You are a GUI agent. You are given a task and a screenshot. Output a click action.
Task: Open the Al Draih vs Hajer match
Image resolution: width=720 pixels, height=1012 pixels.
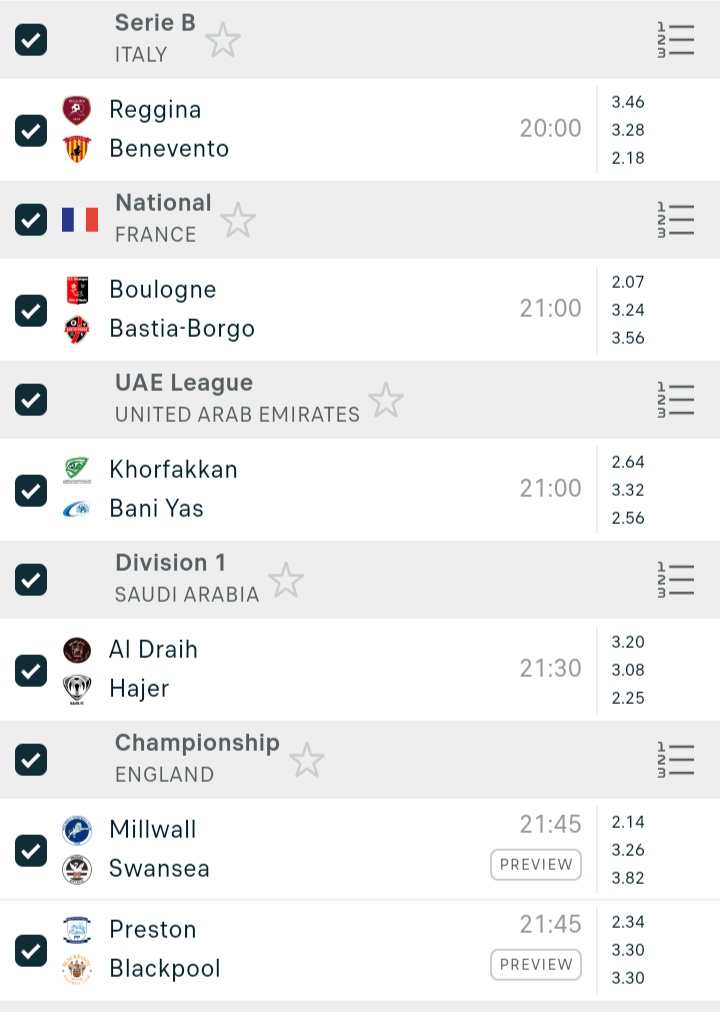point(300,669)
